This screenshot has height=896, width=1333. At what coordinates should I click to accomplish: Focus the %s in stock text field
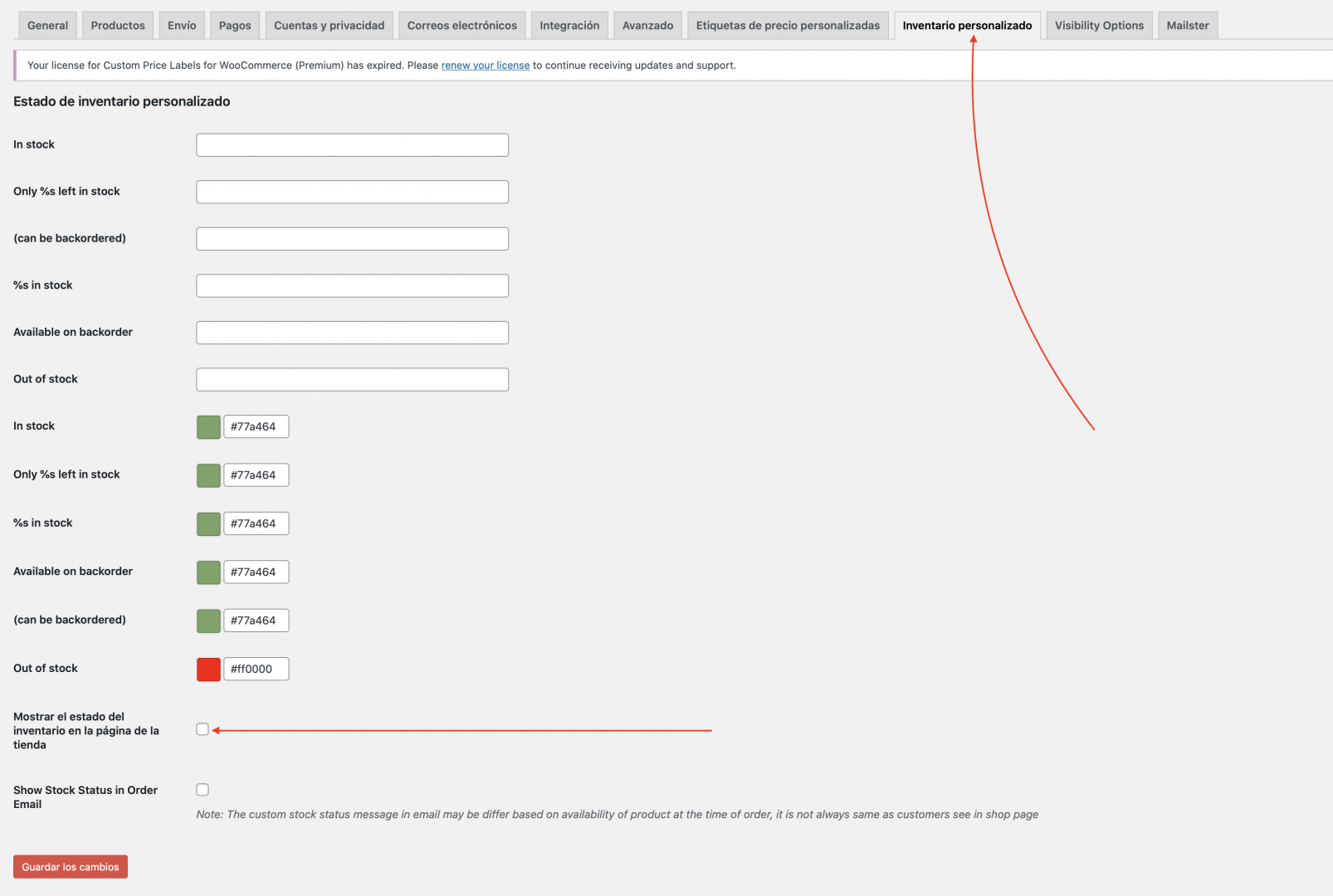click(x=353, y=285)
